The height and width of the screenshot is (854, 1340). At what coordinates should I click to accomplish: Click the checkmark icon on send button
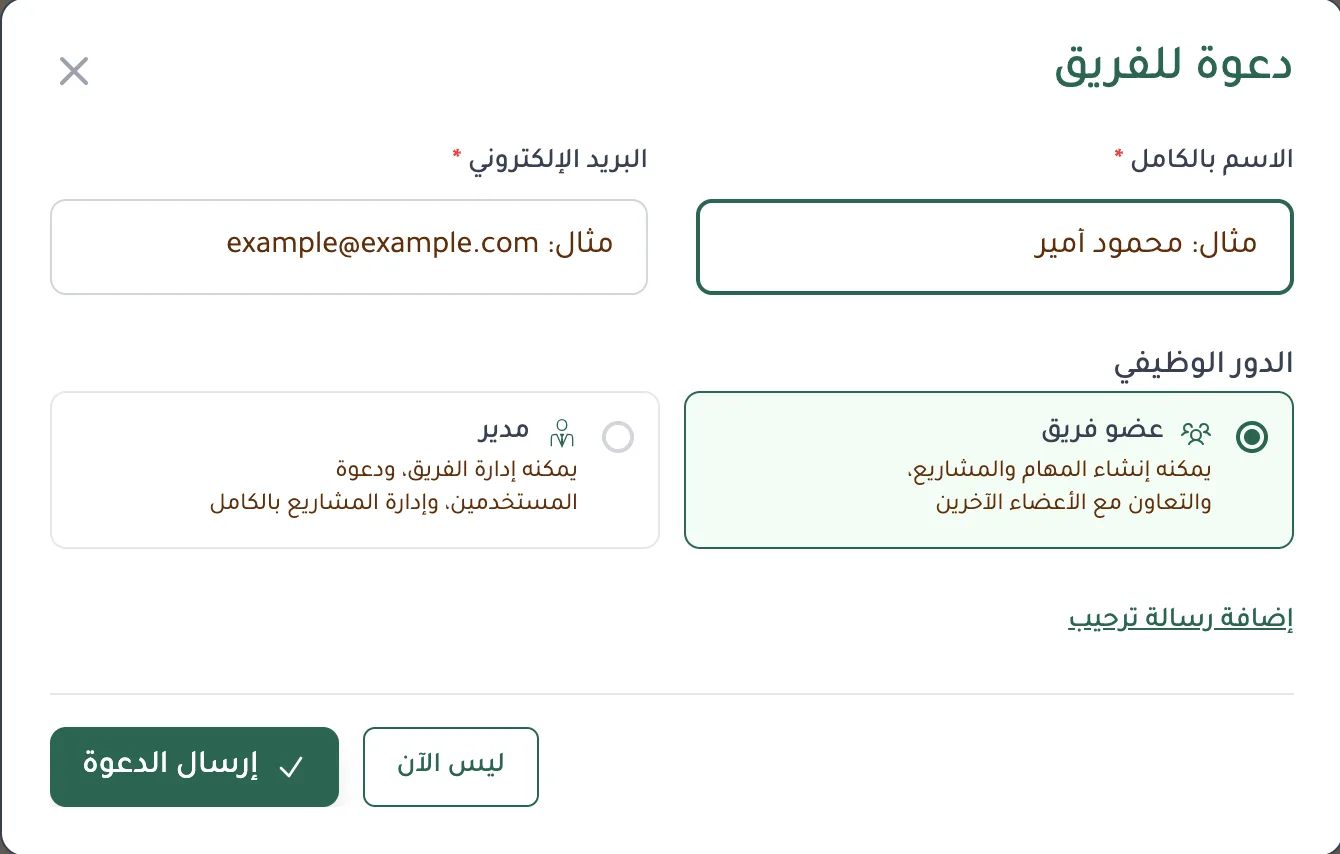pos(291,767)
